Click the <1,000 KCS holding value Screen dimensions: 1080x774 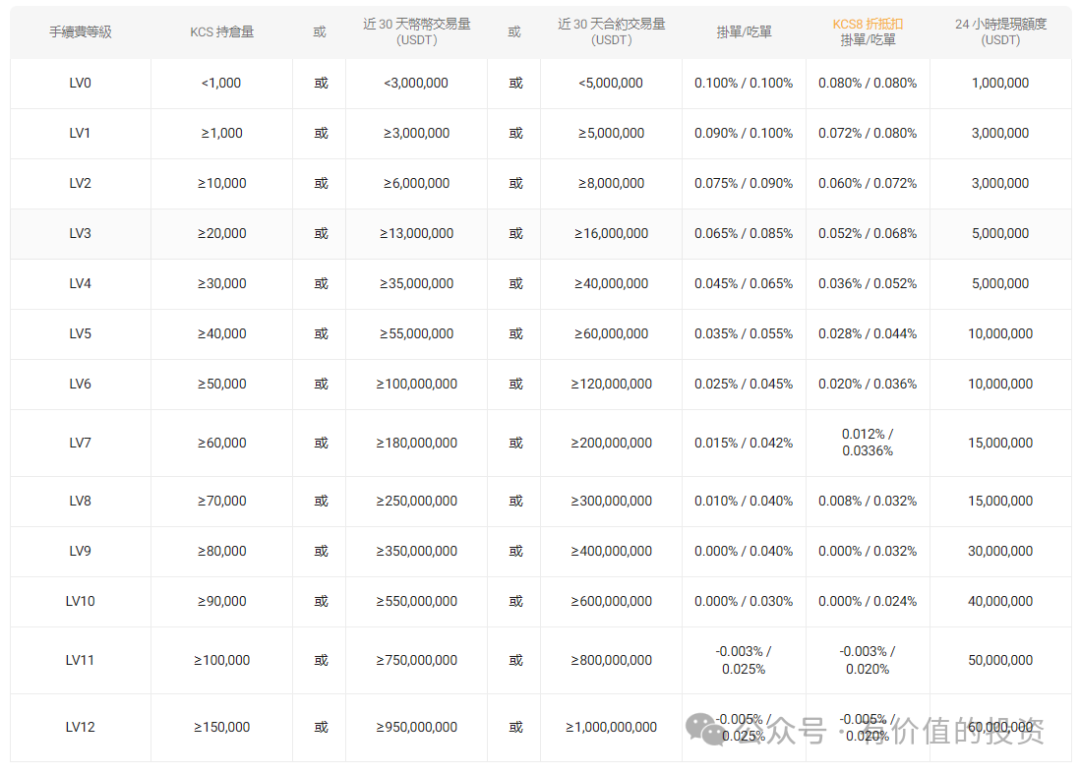[221, 83]
